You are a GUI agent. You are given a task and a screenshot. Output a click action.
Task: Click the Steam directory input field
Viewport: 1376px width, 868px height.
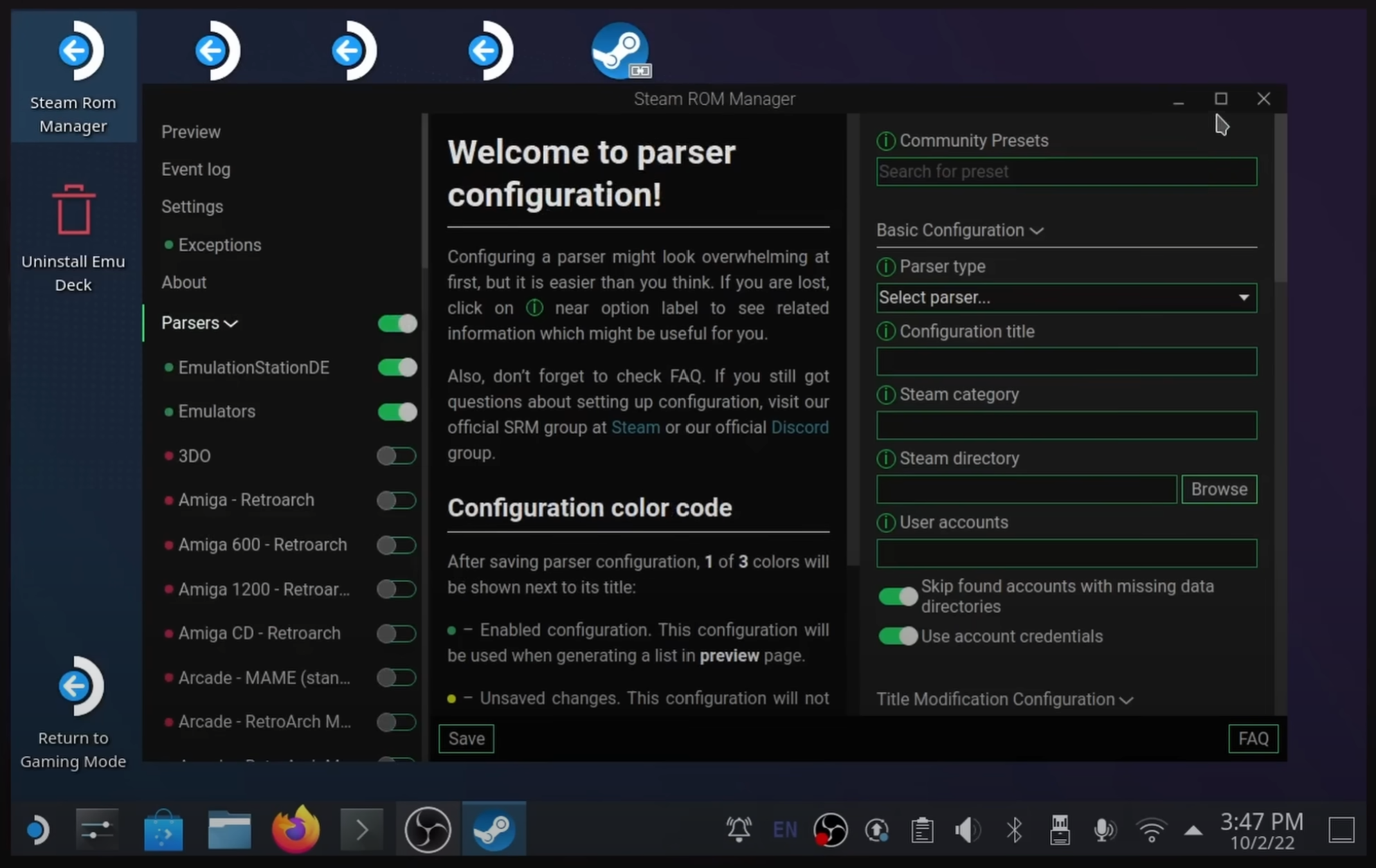pyautogui.click(x=1026, y=489)
